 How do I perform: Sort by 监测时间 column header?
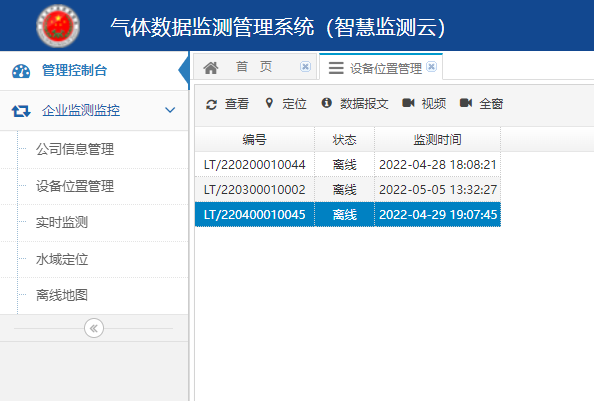(x=437, y=140)
